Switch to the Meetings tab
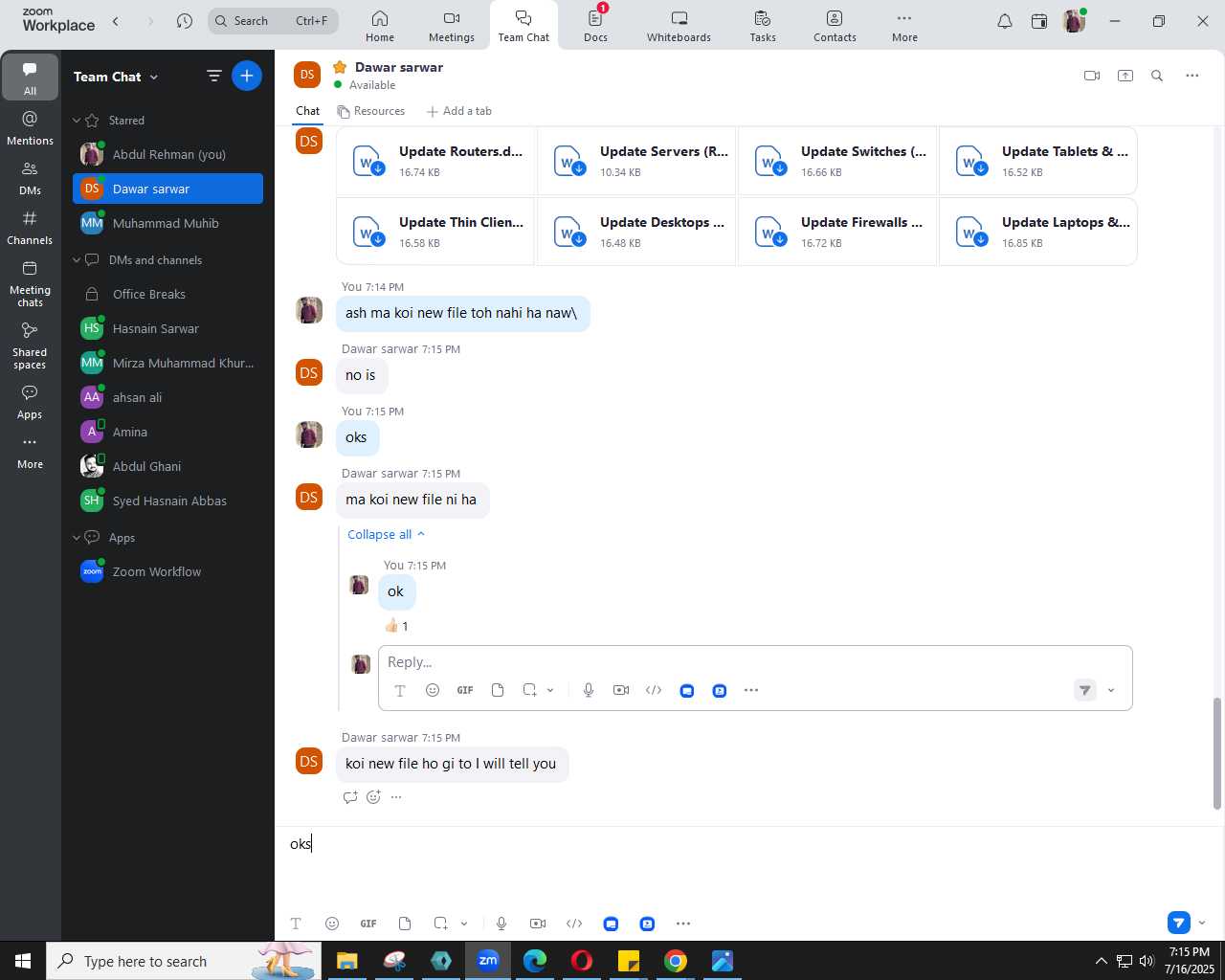The image size is (1225, 980). pos(452,26)
